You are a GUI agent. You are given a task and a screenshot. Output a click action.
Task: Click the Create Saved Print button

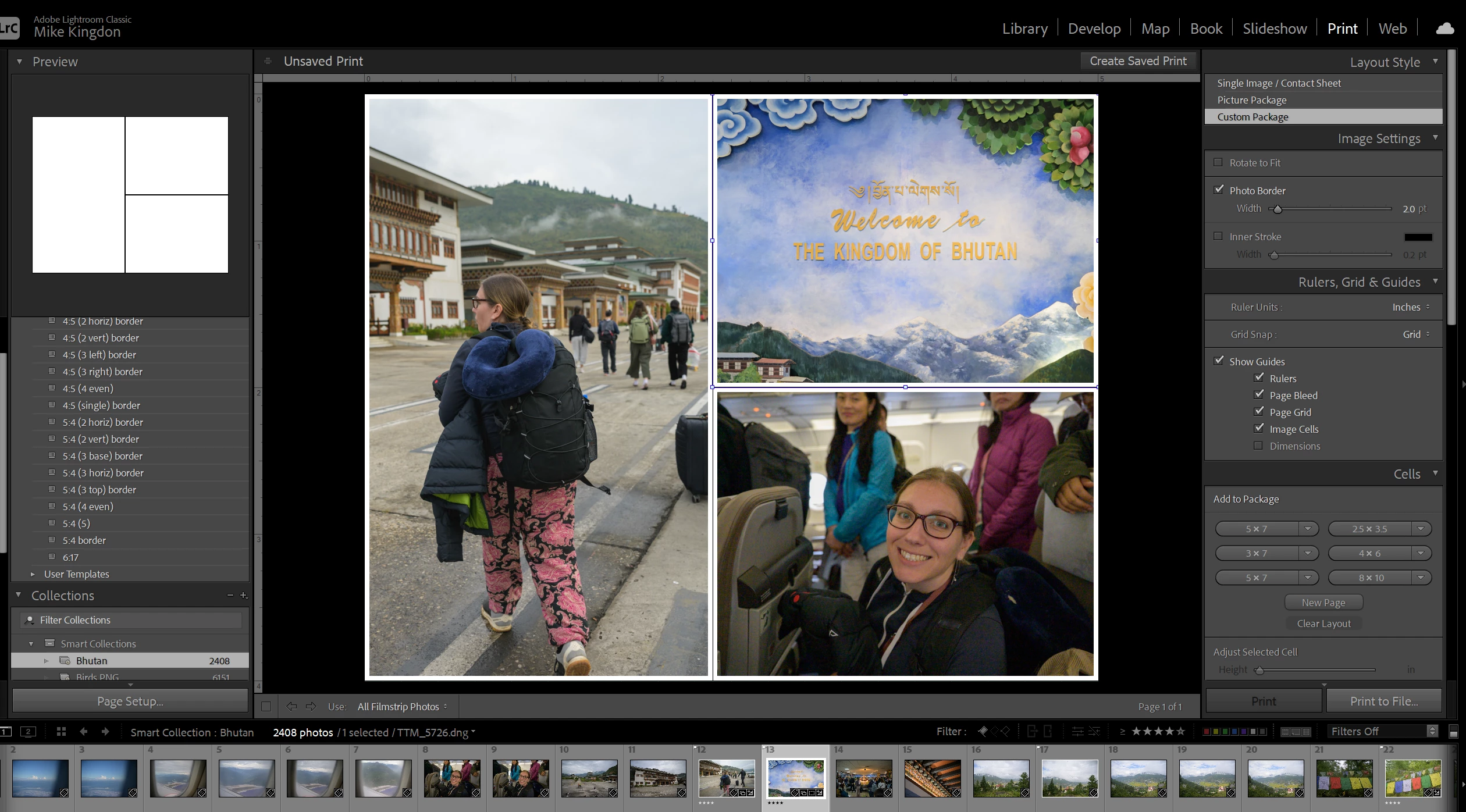click(x=1137, y=61)
